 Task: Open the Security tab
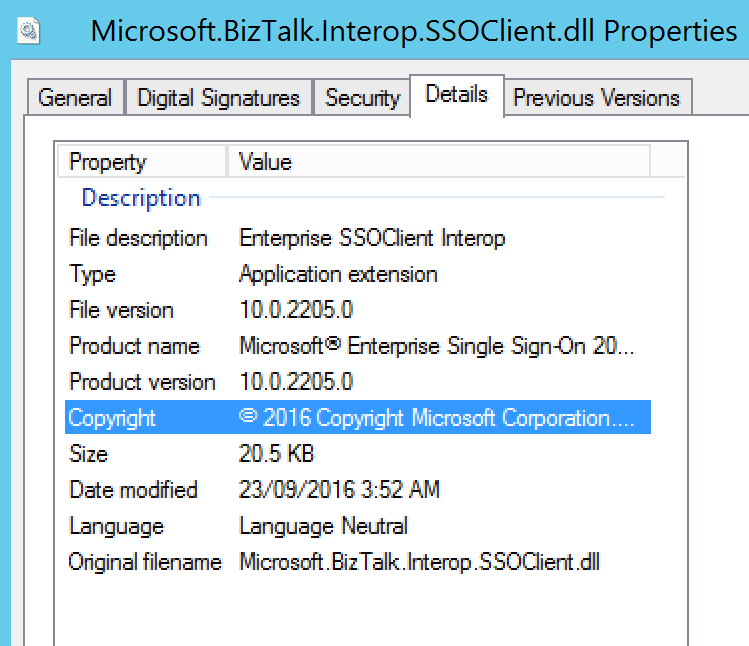362,97
